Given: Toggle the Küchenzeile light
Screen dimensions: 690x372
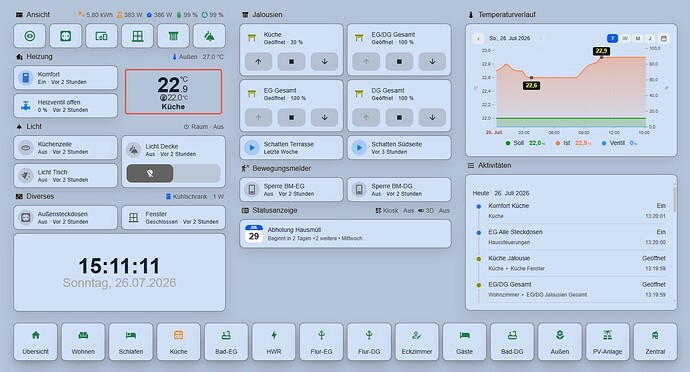Looking at the screenshot, I should tap(66, 147).
